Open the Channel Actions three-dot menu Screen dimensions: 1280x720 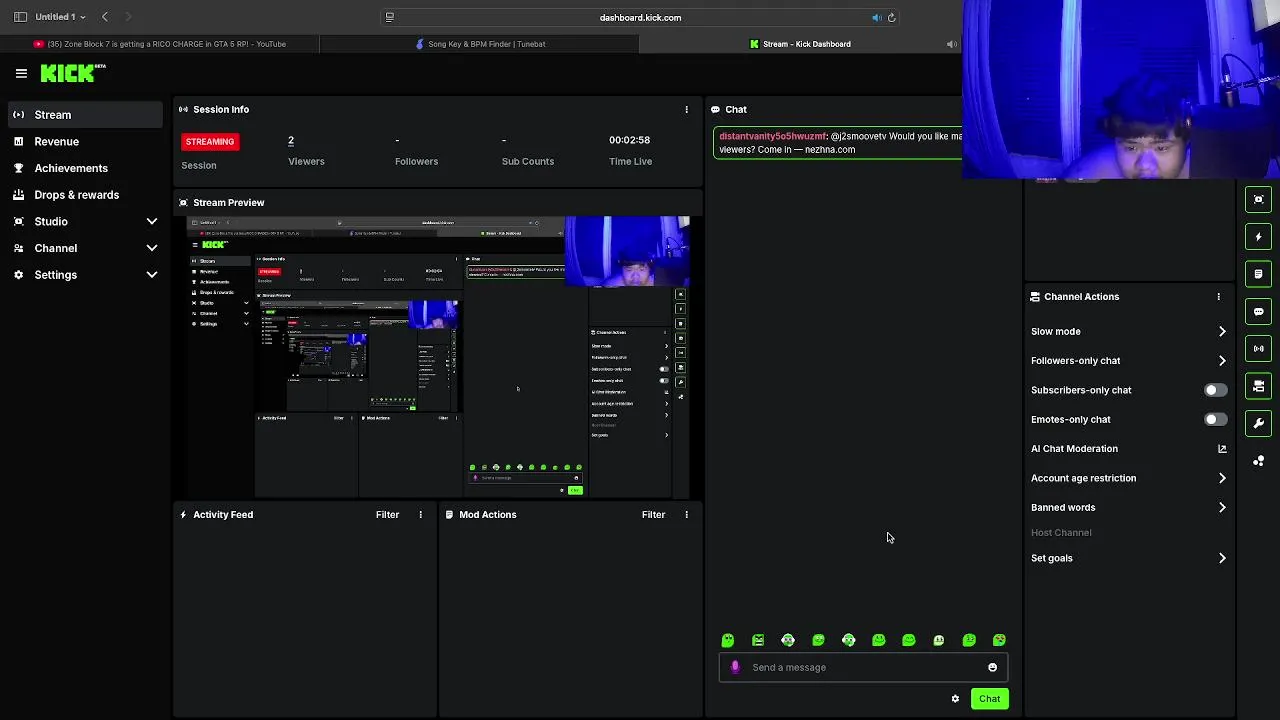pos(1218,297)
